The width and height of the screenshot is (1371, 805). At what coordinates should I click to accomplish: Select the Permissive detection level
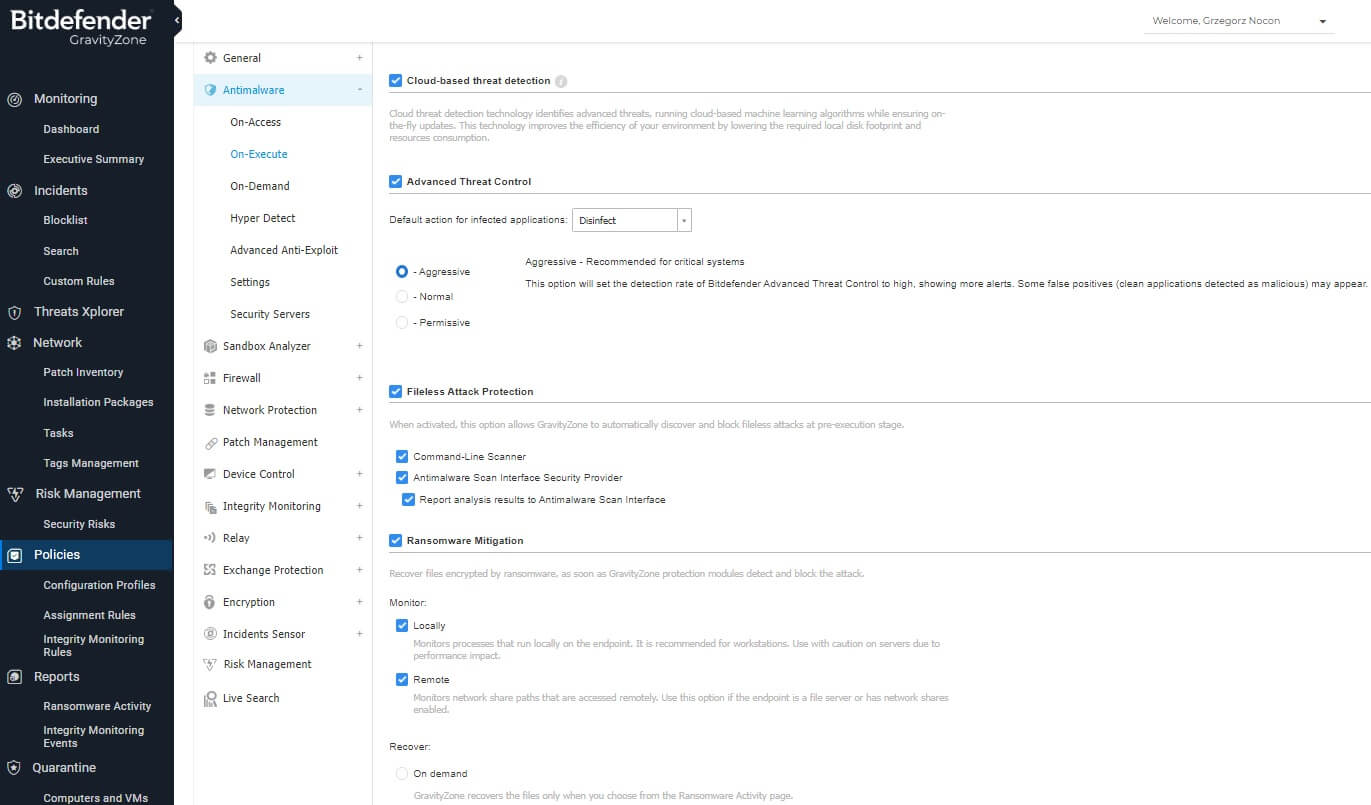401,322
